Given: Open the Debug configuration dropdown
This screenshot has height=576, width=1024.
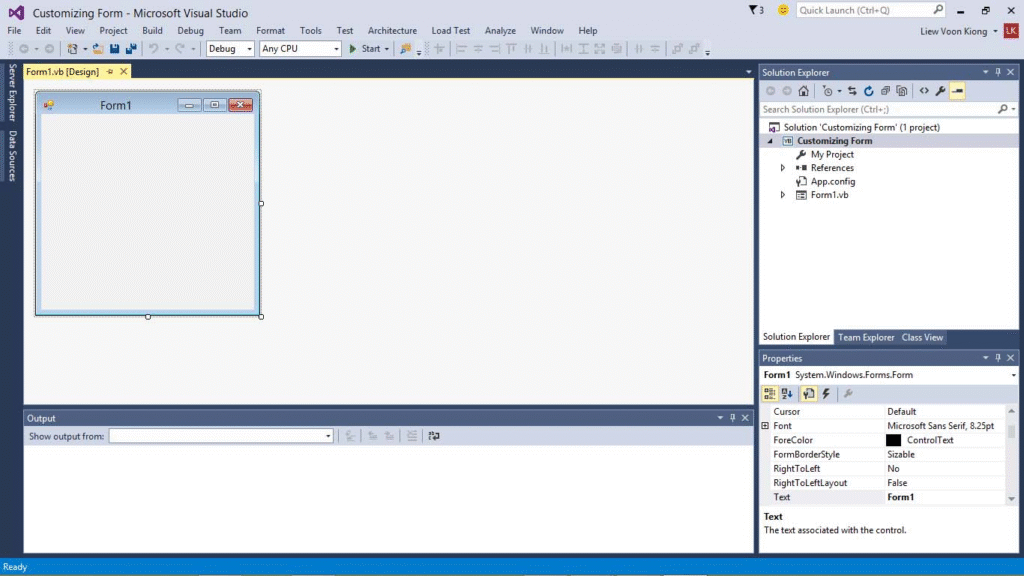Looking at the screenshot, I should 231,48.
